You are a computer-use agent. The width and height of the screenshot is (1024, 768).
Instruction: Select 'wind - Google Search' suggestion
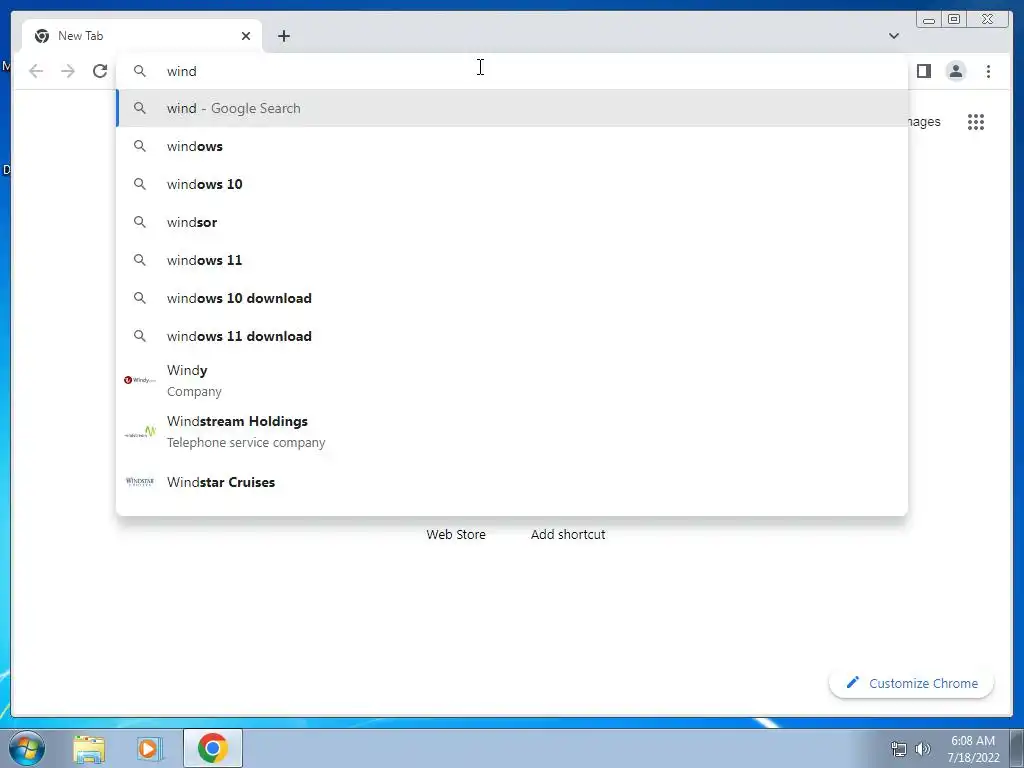coord(511,108)
